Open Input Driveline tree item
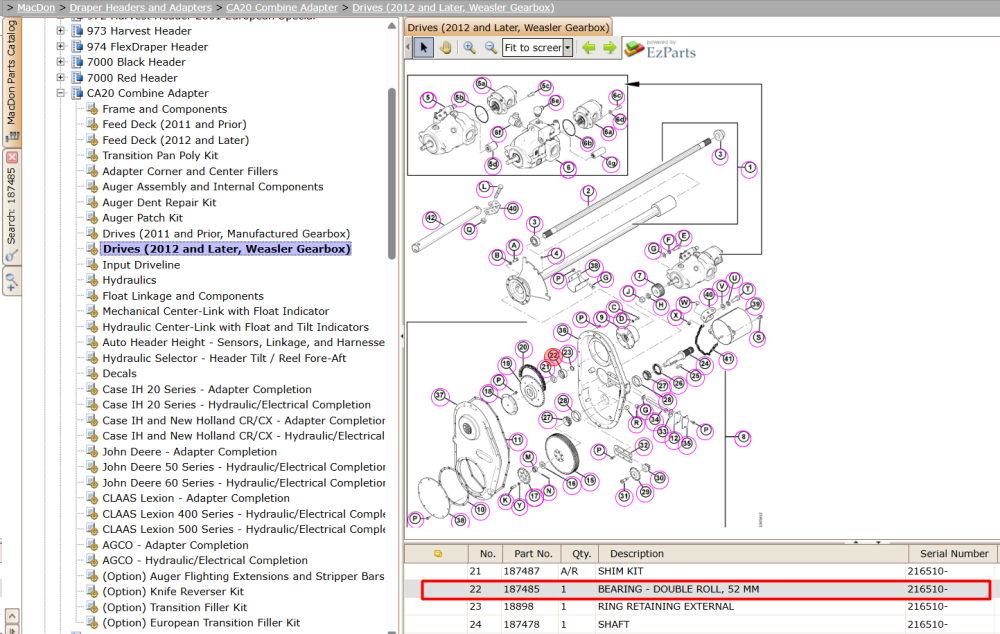1000x634 pixels. click(x=141, y=265)
